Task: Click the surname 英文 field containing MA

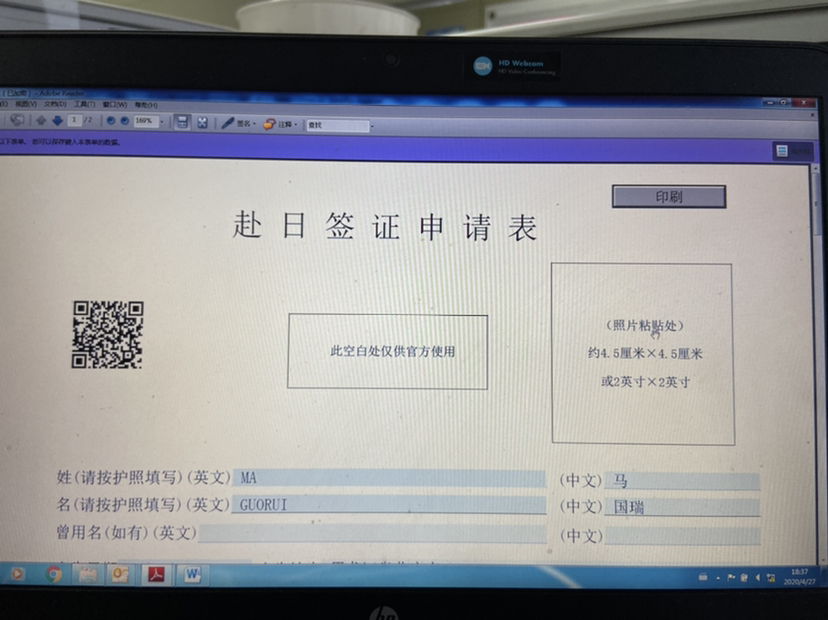Action: (x=388, y=479)
